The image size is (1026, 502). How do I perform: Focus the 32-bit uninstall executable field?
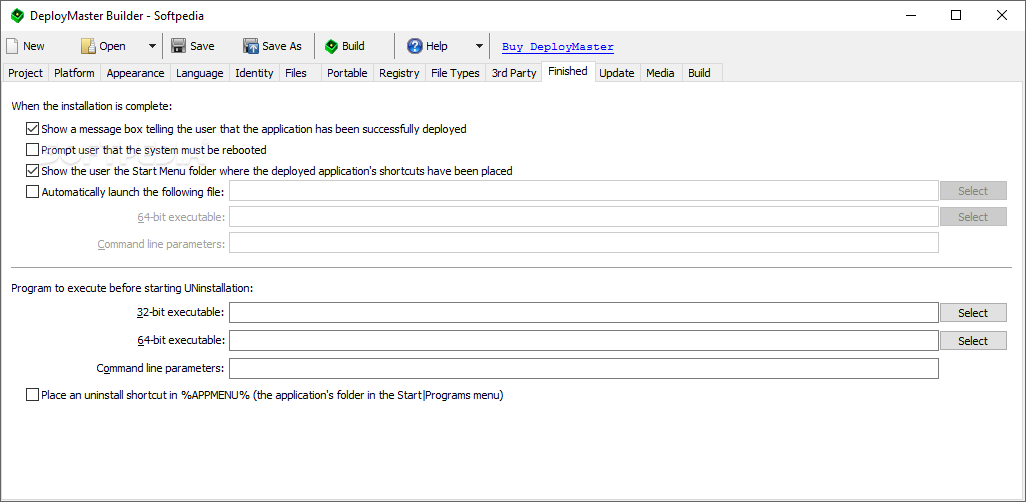pos(584,313)
